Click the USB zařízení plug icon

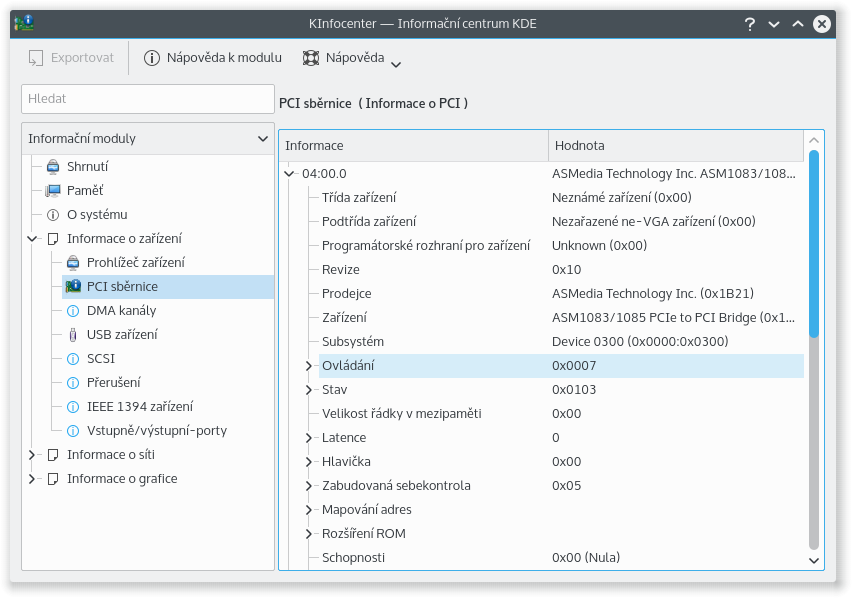point(73,335)
